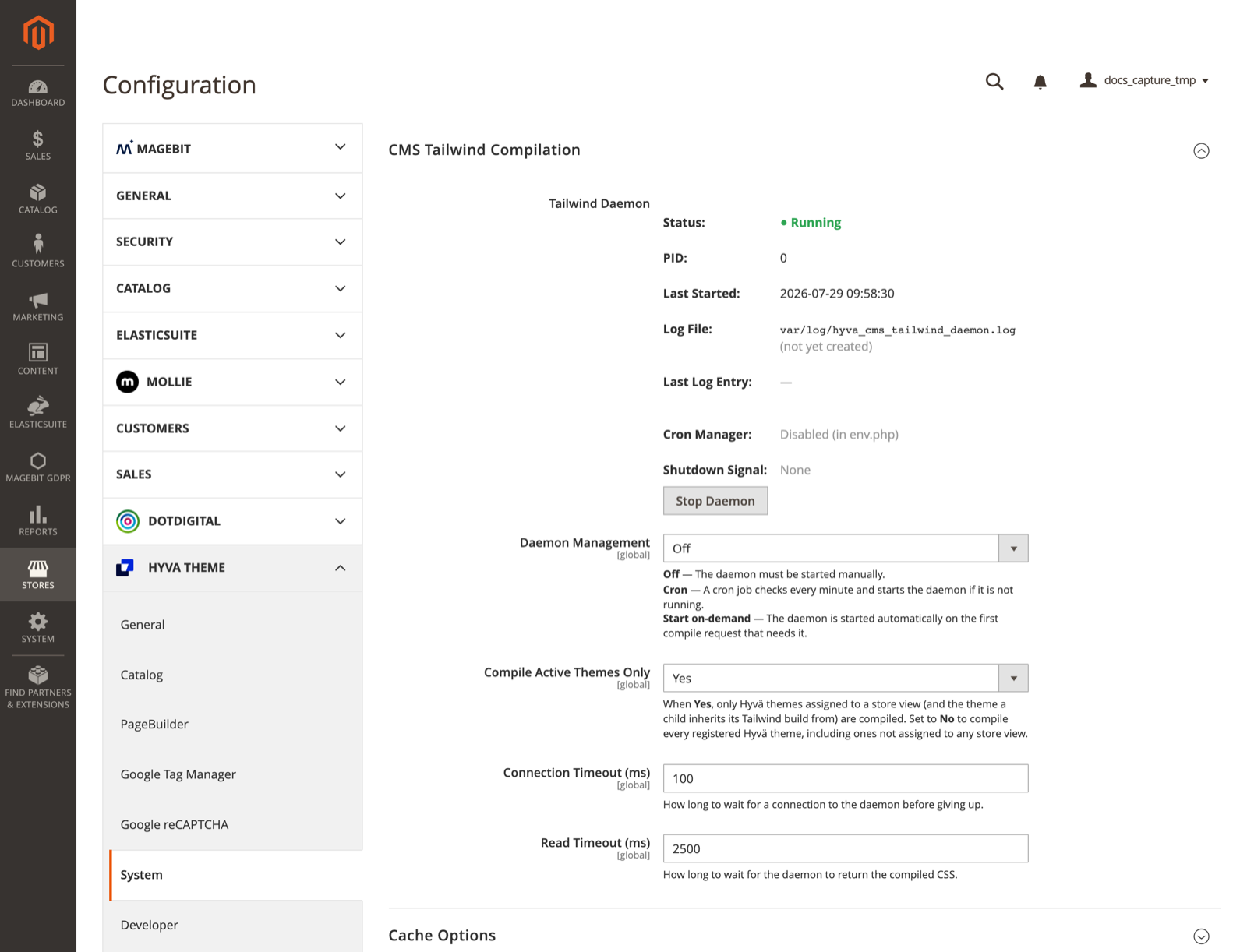The height and width of the screenshot is (952, 1247).
Task: Expand the General configuration section
Action: coord(232,196)
